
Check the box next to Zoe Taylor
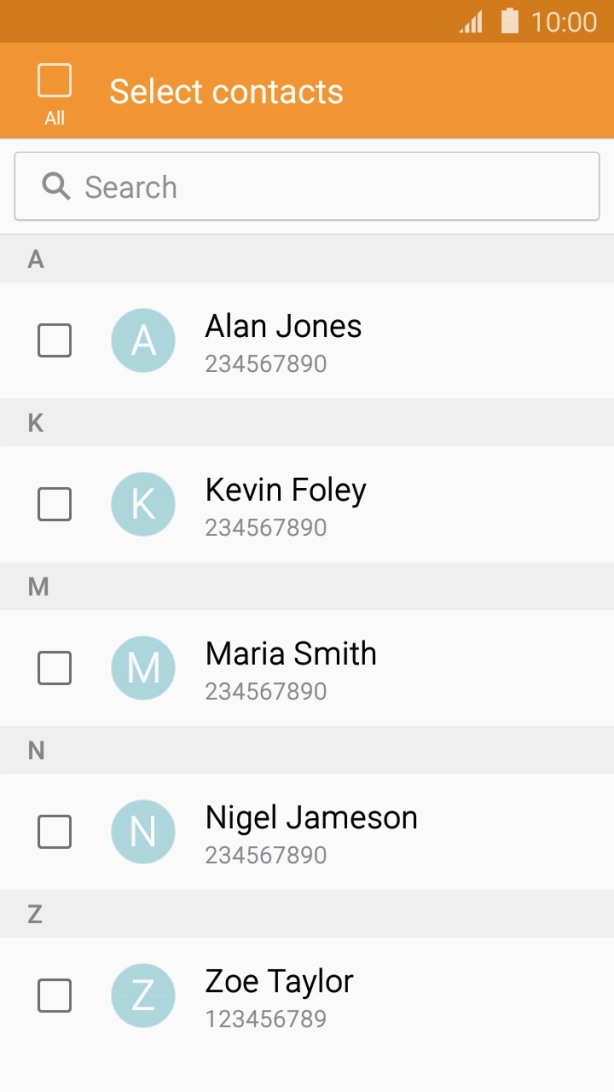[54, 996]
